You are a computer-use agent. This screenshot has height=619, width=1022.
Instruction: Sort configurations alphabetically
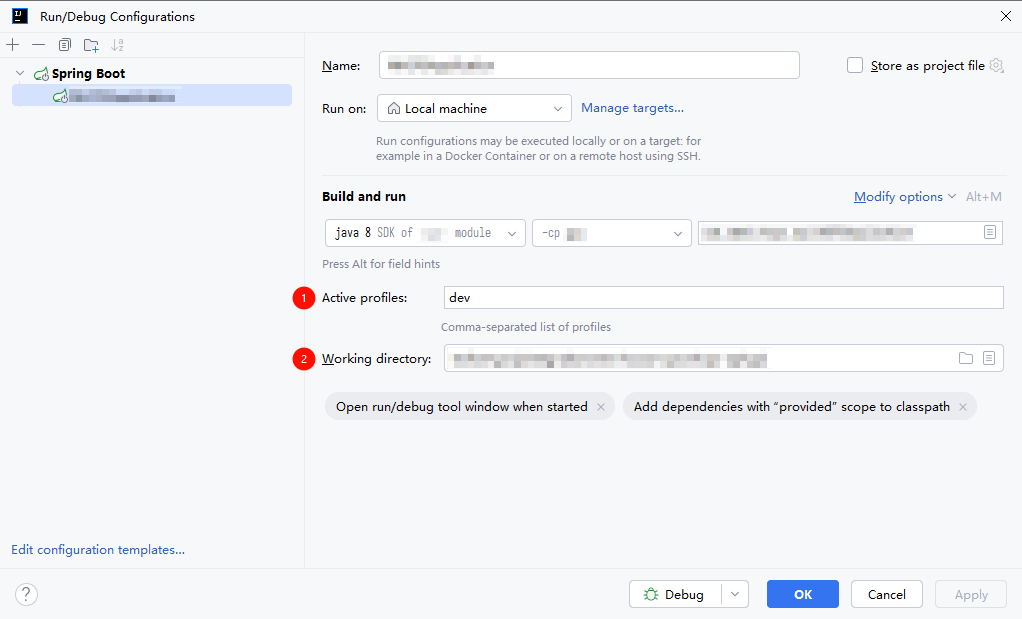[117, 45]
